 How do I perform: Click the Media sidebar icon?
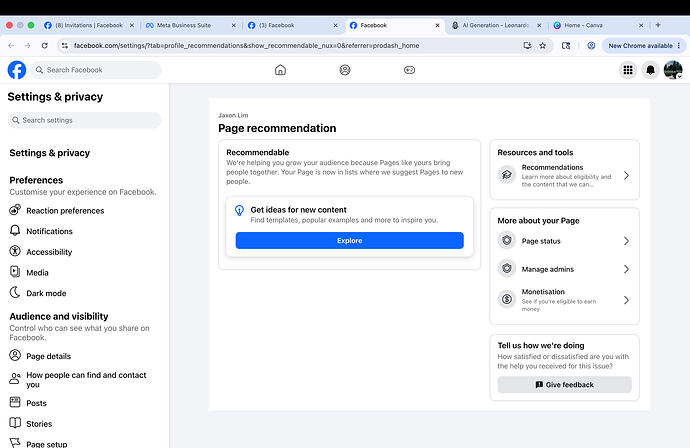(15, 272)
